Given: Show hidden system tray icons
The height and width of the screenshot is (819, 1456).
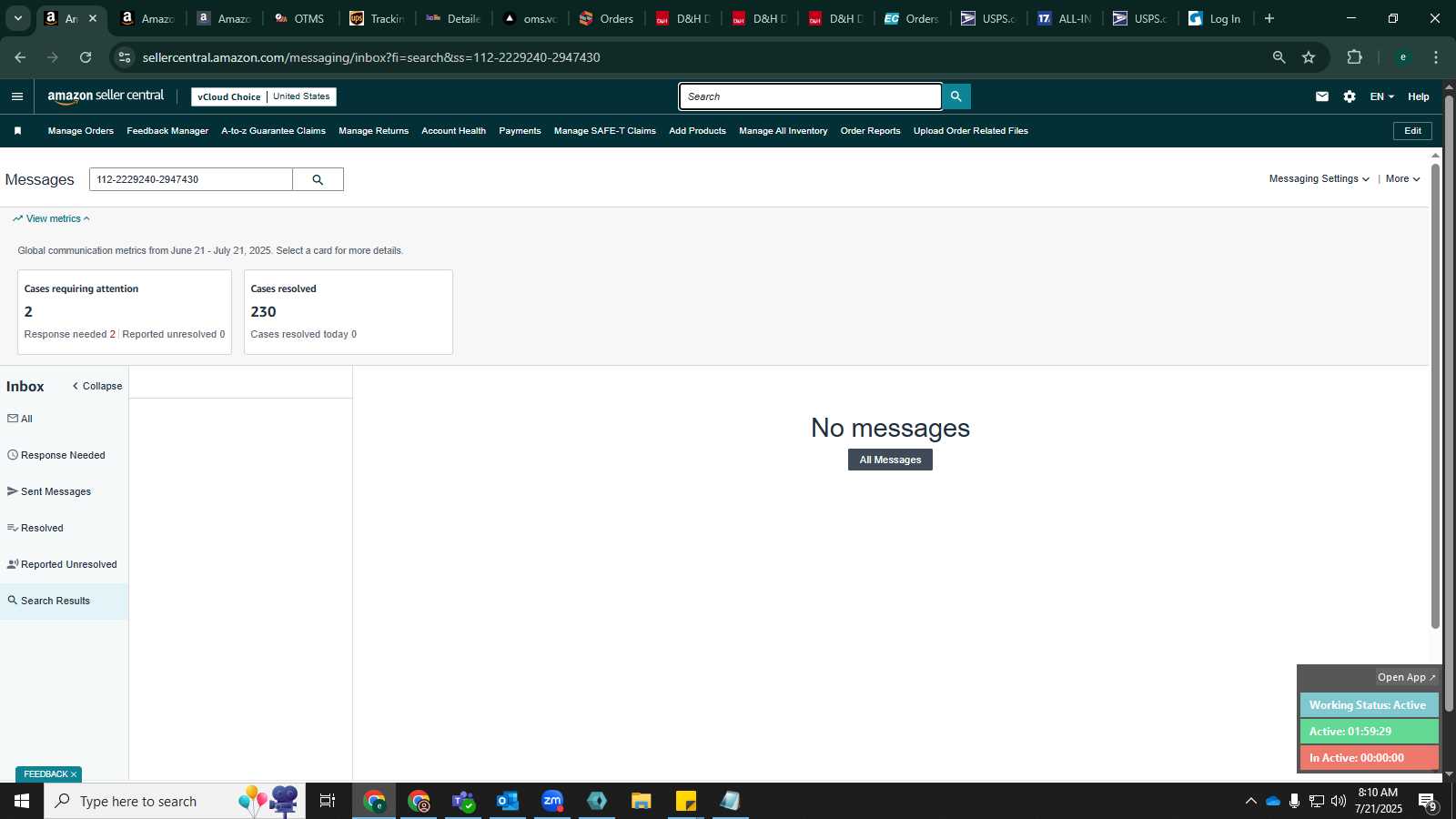Looking at the screenshot, I should 1250,801.
